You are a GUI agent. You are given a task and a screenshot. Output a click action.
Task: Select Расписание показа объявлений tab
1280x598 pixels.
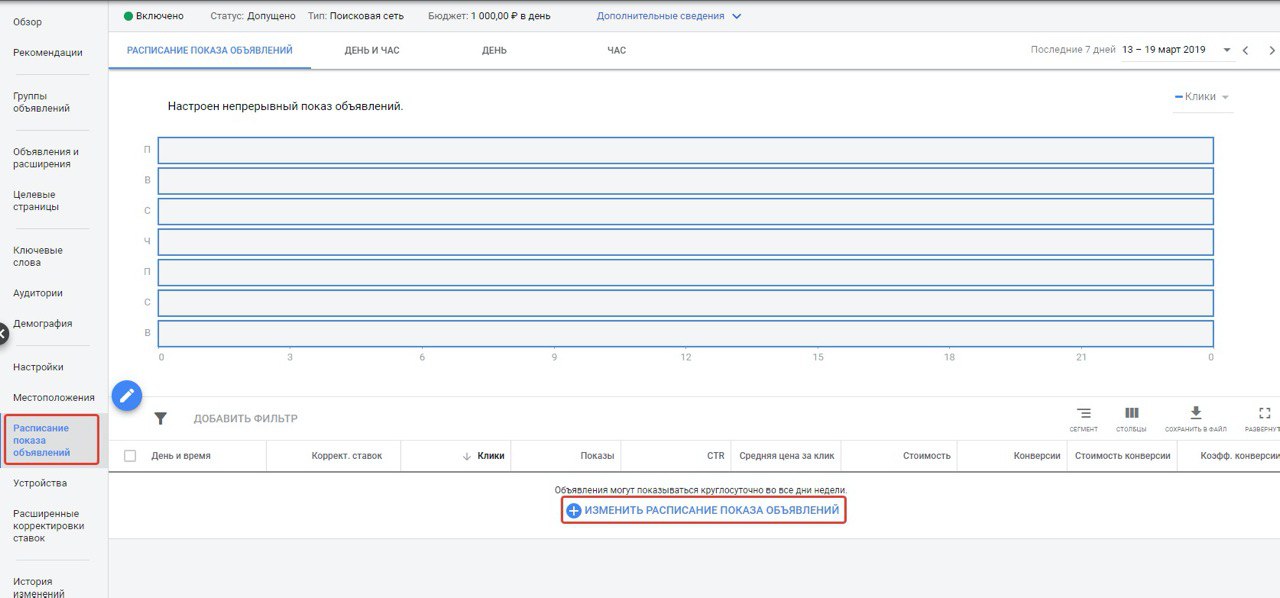(x=210, y=50)
